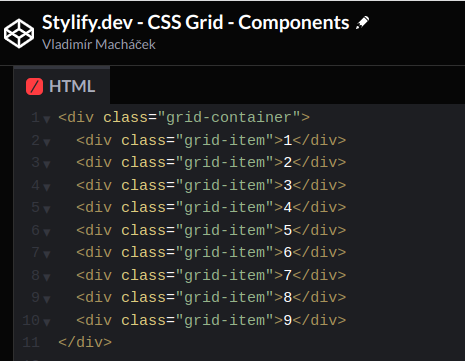Edit pen title with pencil icon
This screenshot has width=465, height=361.
click(x=362, y=23)
